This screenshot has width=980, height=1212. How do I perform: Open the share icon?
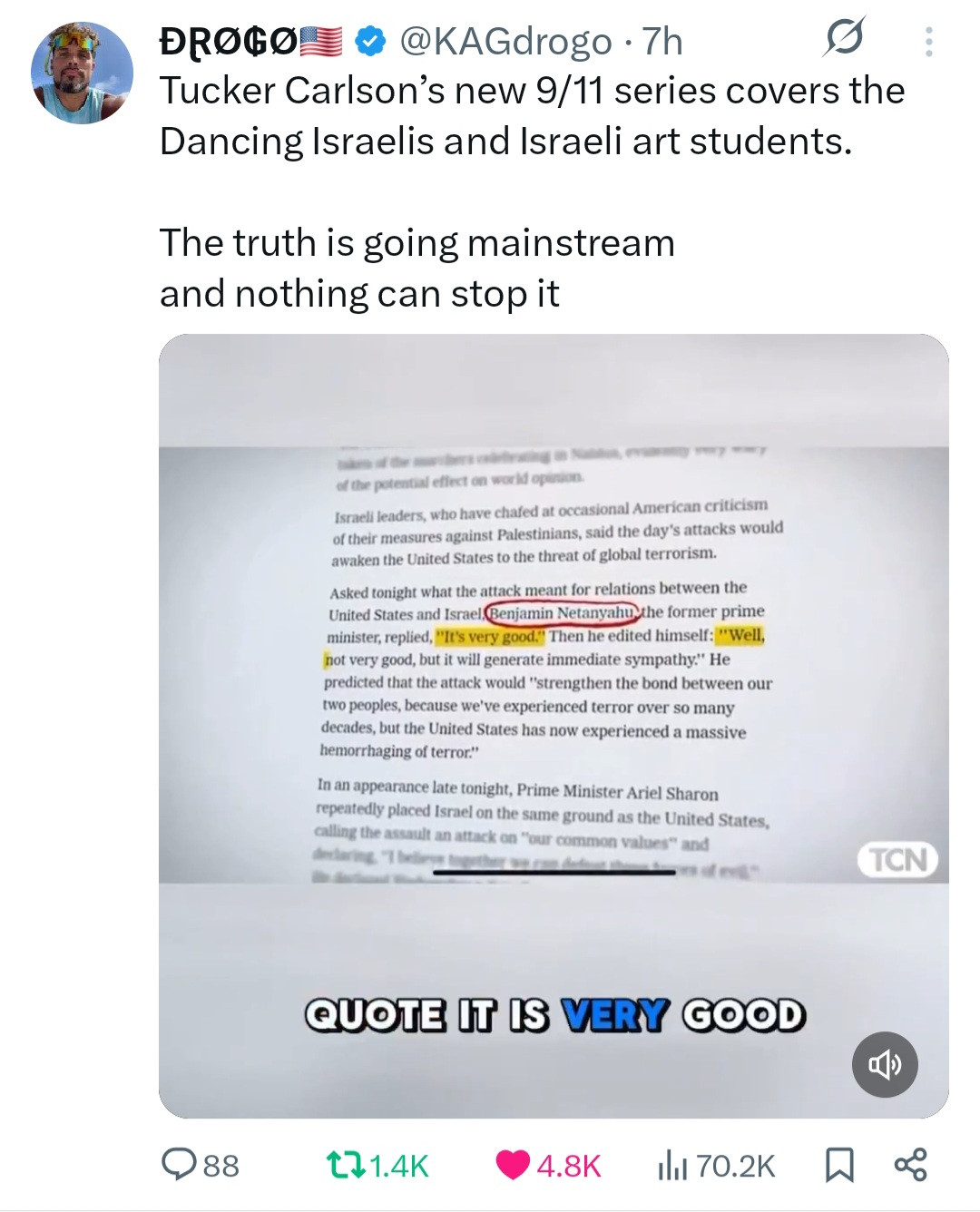910,1165
